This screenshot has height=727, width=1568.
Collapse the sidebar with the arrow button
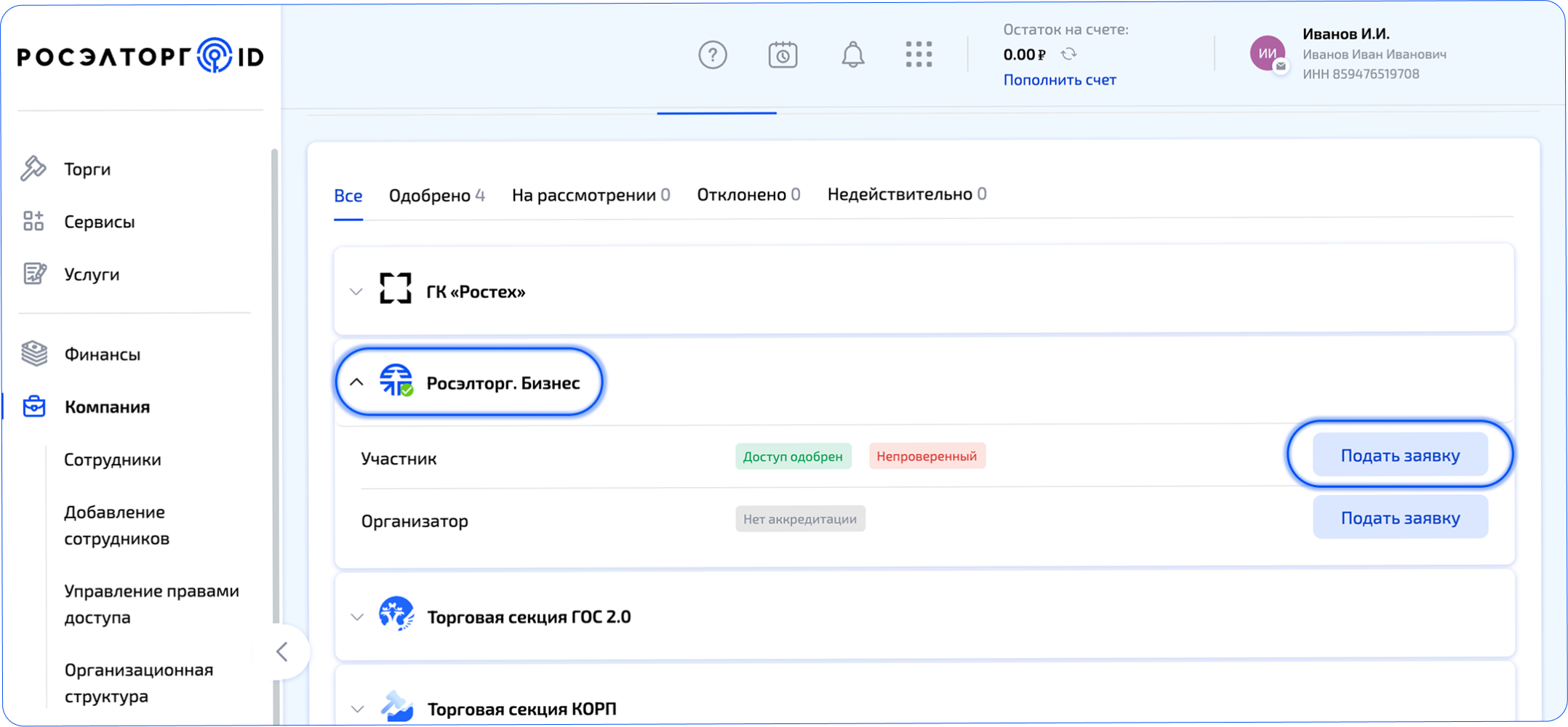[283, 651]
